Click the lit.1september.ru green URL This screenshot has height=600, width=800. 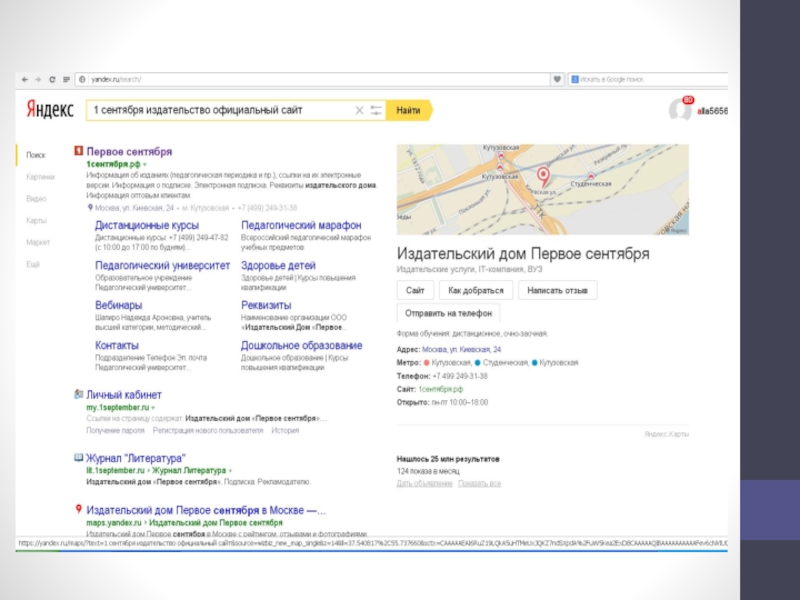coord(116,470)
